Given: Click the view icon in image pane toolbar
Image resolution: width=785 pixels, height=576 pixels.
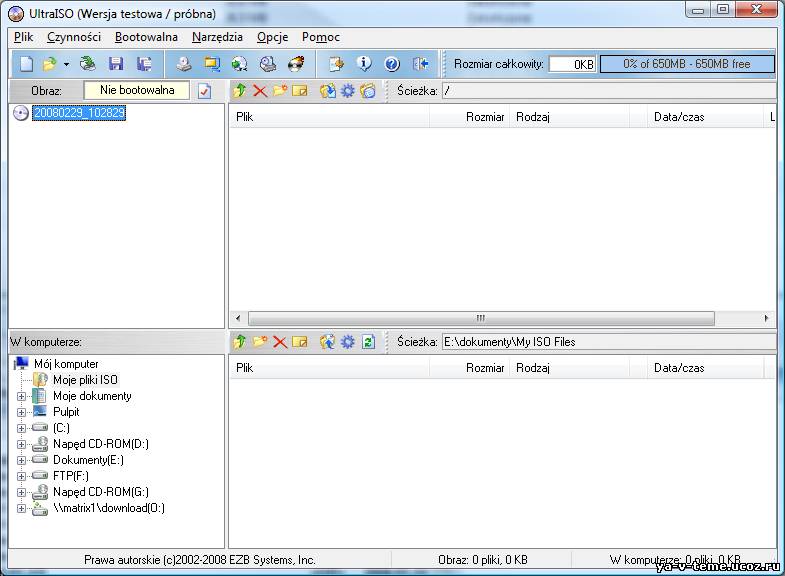Looking at the screenshot, I should pos(368,91).
